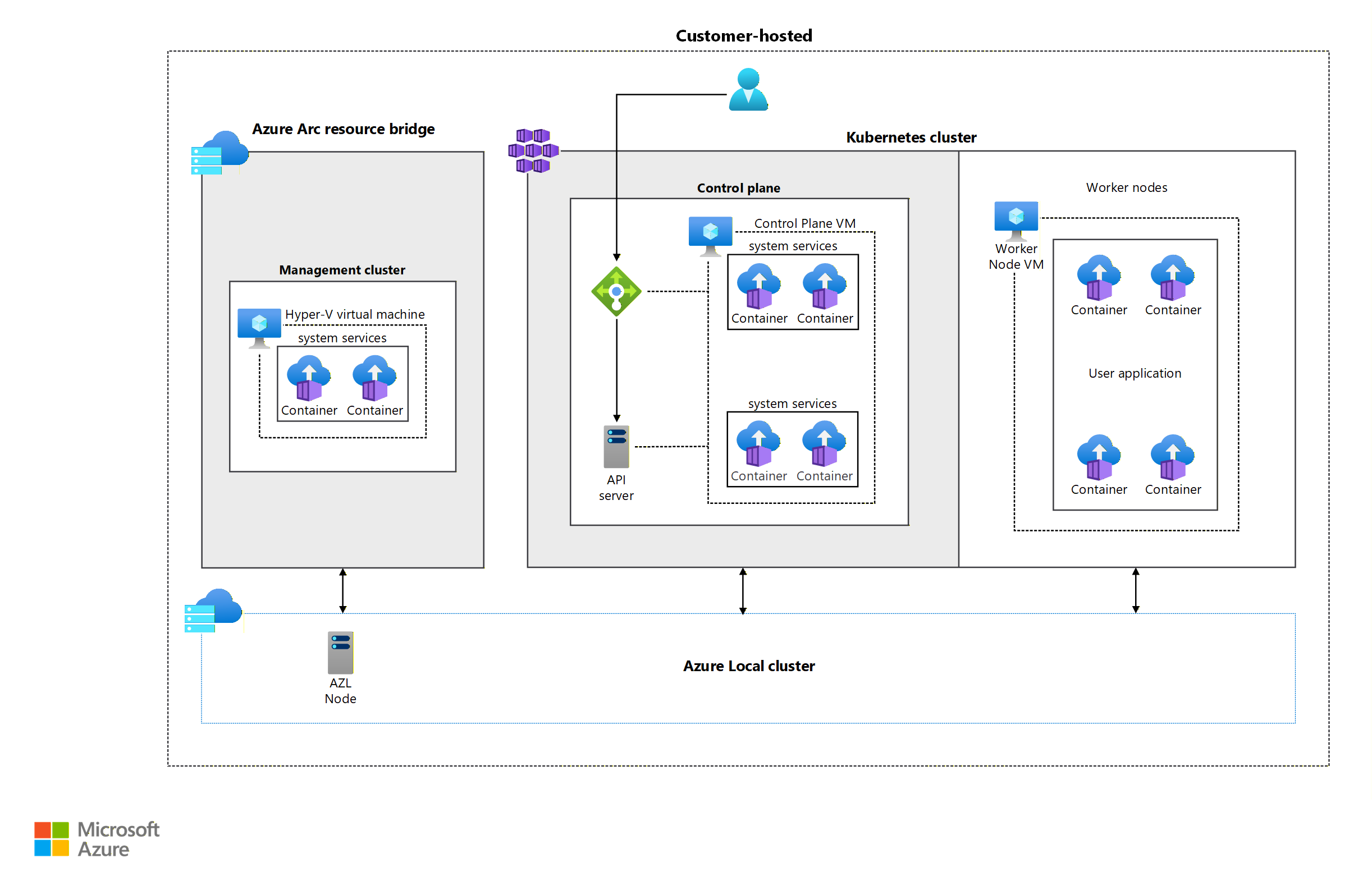This screenshot has width=1372, height=890.
Task: Click the double arrow below Azure Arc bridge
Action: [x=342, y=590]
